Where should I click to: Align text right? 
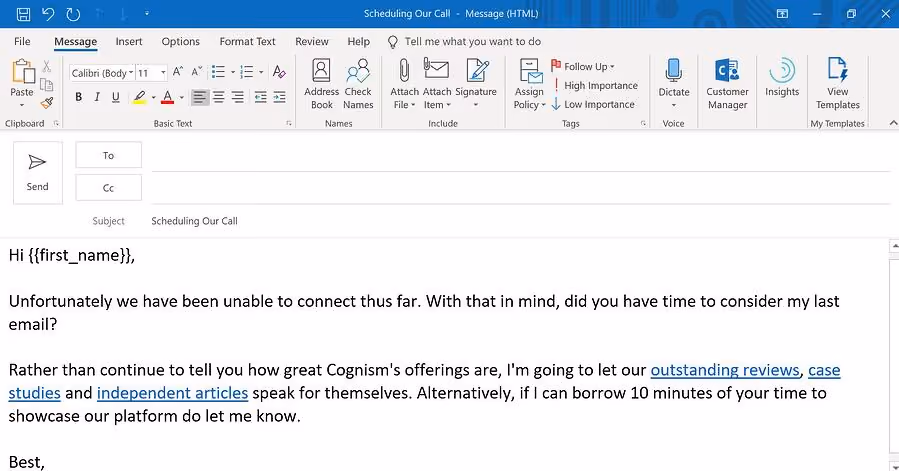(237, 97)
